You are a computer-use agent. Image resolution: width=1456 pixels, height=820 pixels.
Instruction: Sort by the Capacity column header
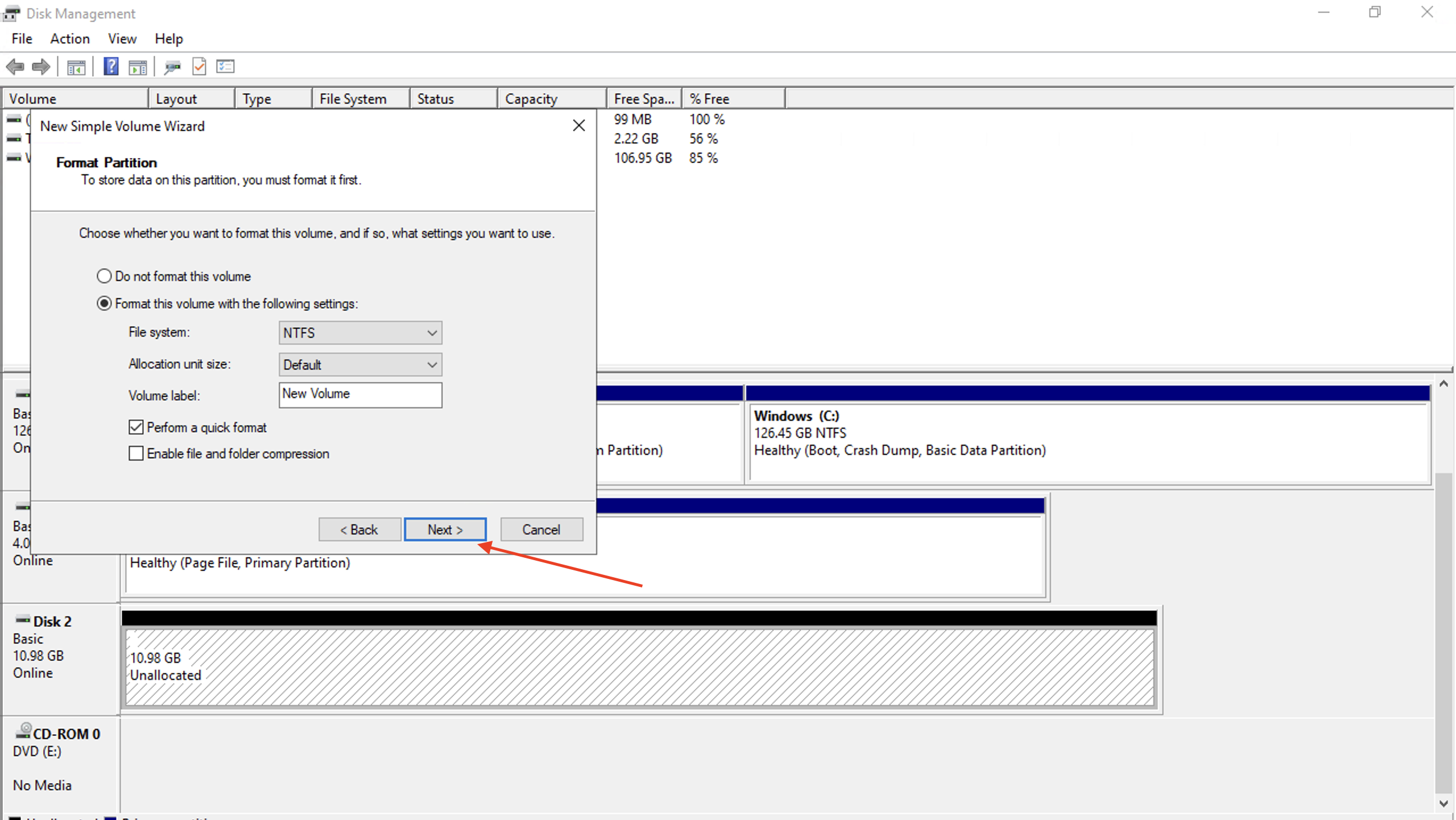pos(552,98)
